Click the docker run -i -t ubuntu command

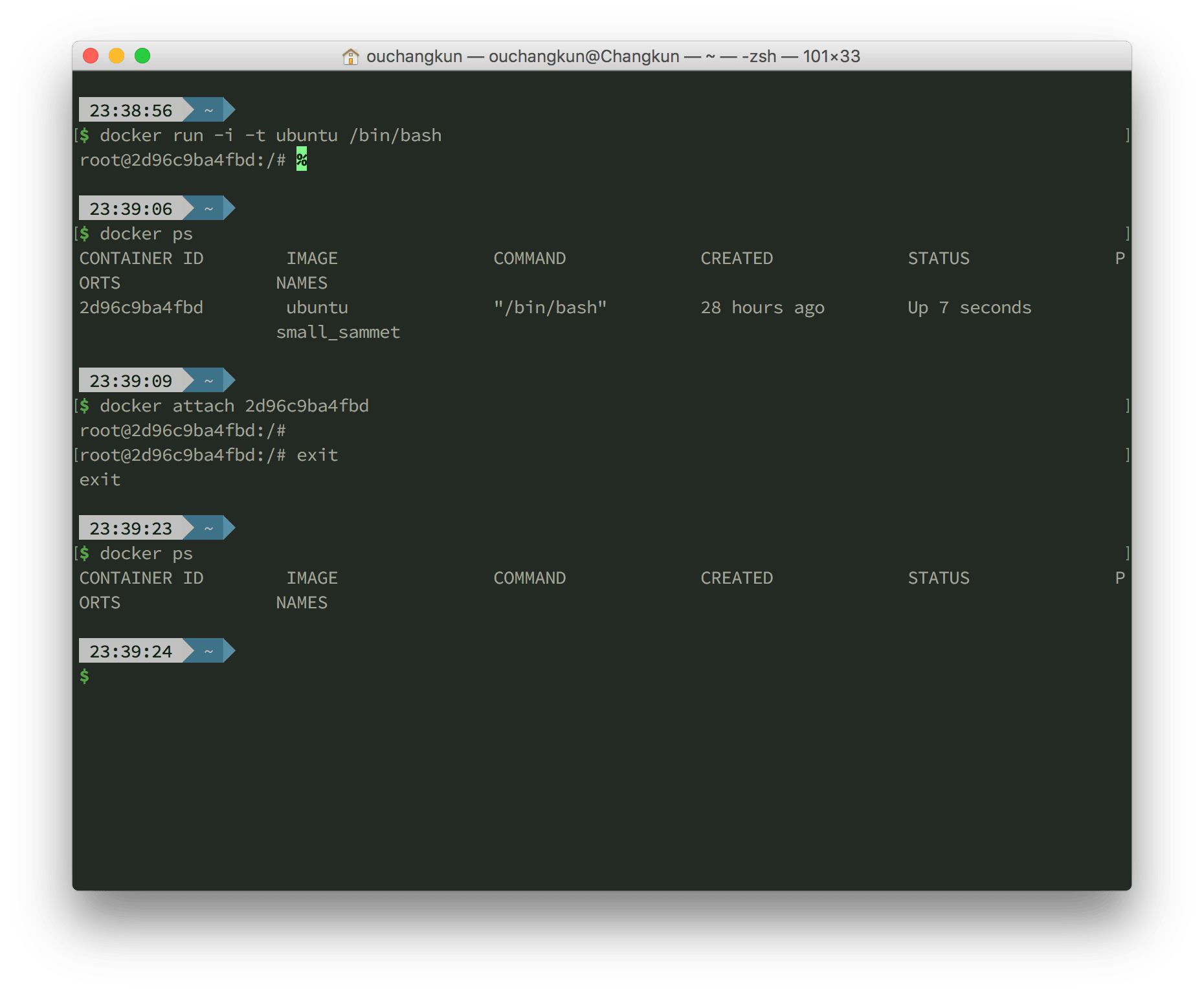[271, 135]
